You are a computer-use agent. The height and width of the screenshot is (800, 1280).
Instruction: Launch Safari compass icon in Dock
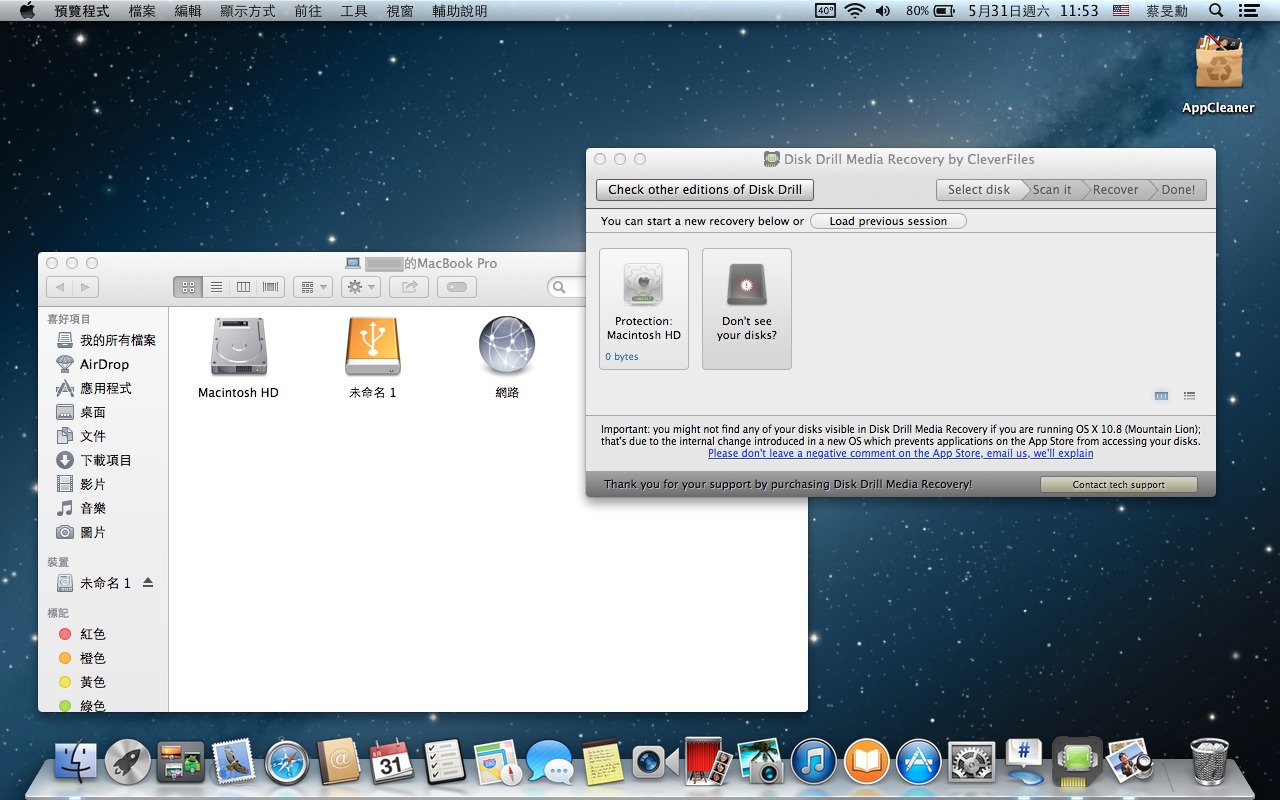[287, 763]
